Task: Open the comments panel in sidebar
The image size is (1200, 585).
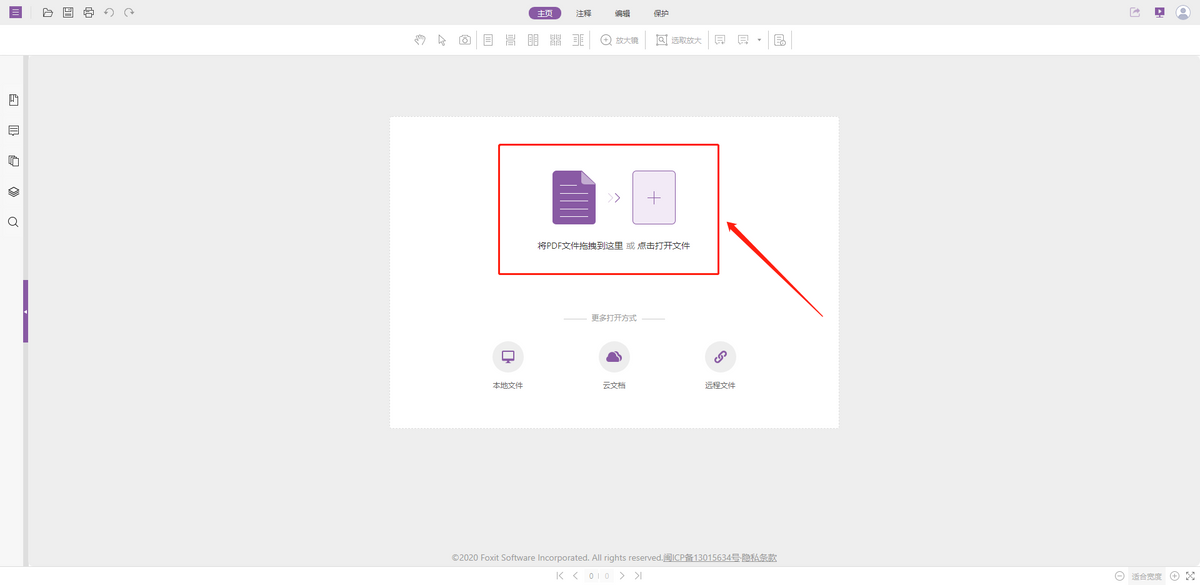Action: pos(13,130)
